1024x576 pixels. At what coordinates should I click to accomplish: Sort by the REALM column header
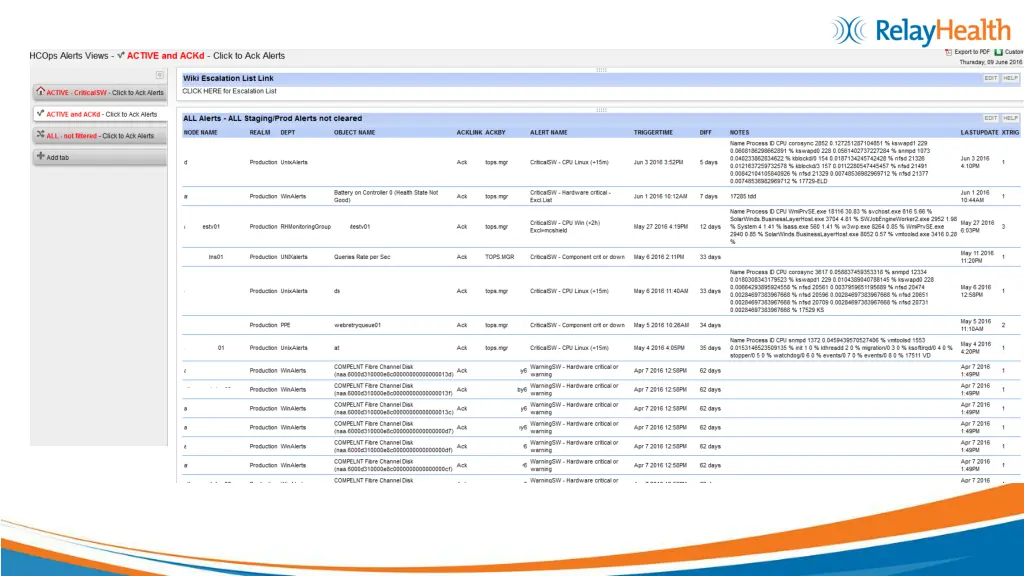259,133
